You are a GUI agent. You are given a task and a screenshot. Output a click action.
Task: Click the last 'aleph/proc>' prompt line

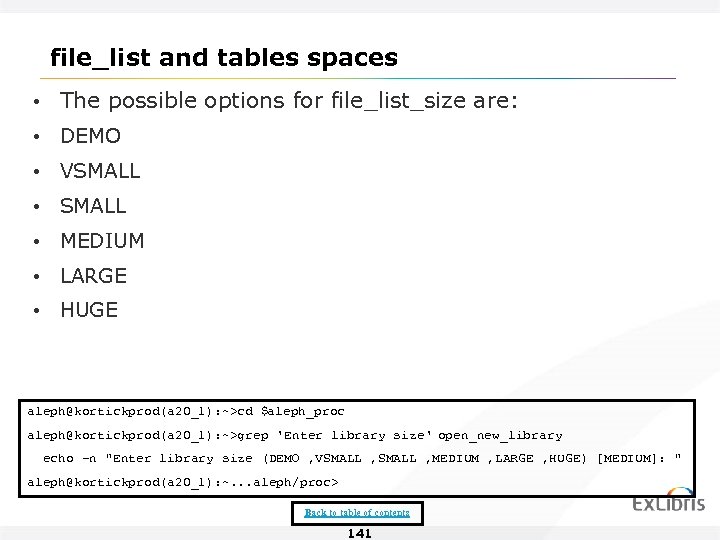tap(183, 482)
